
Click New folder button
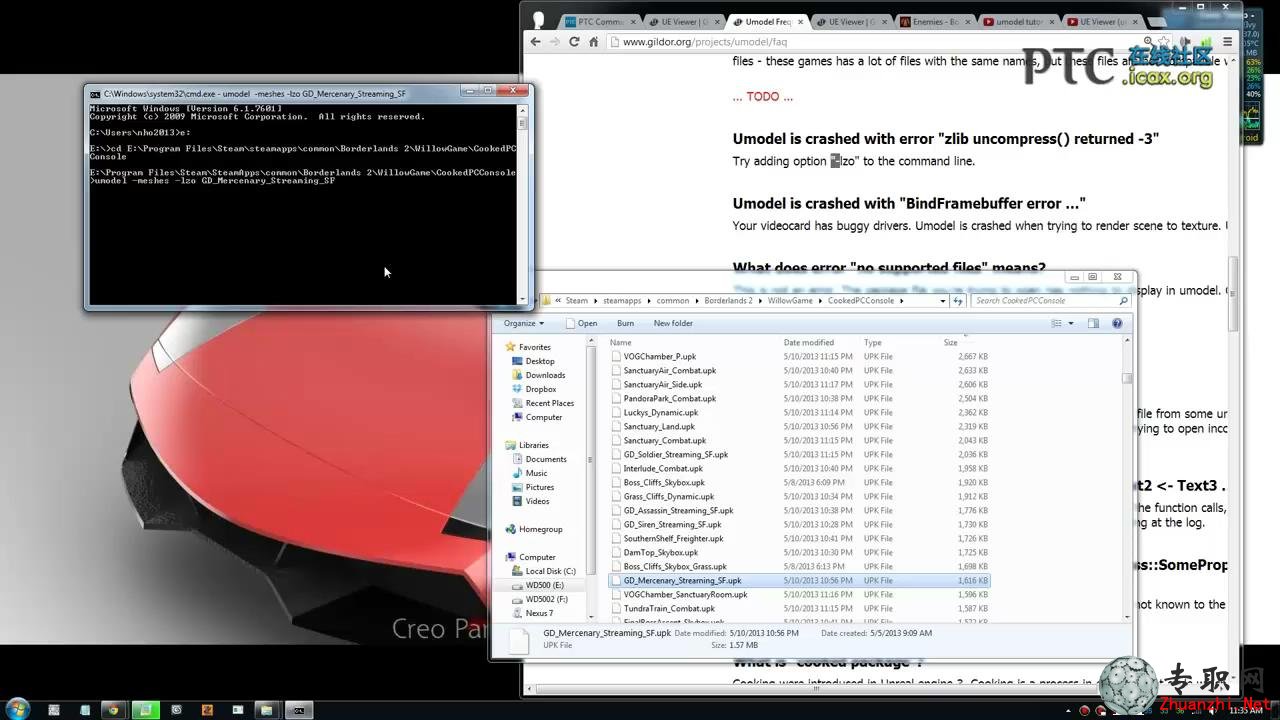[x=673, y=323]
